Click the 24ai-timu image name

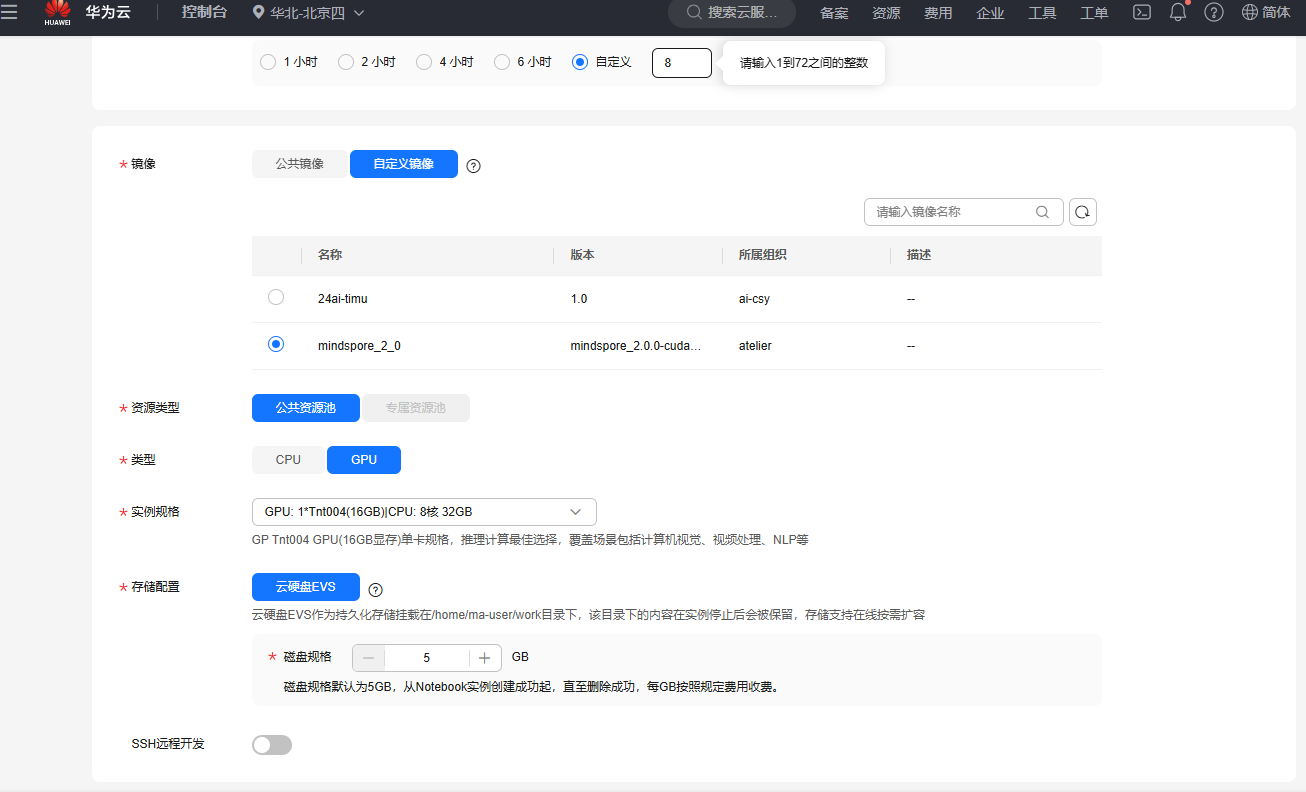343,299
